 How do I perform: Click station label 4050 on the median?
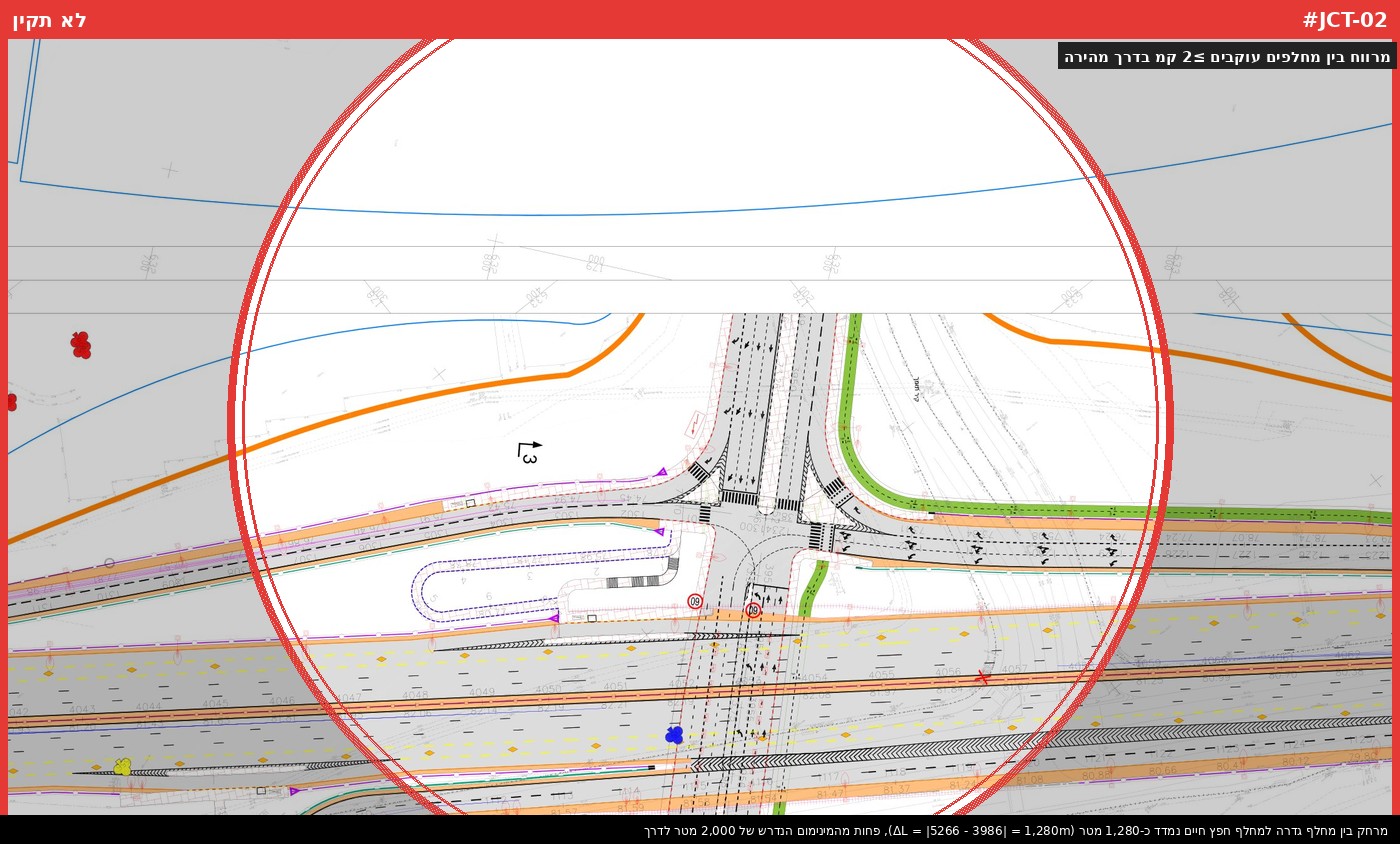[x=548, y=690]
